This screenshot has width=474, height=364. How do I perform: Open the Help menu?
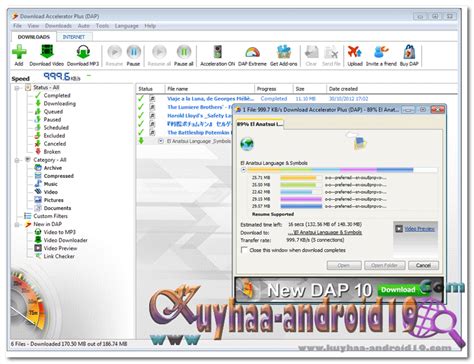pos(150,26)
